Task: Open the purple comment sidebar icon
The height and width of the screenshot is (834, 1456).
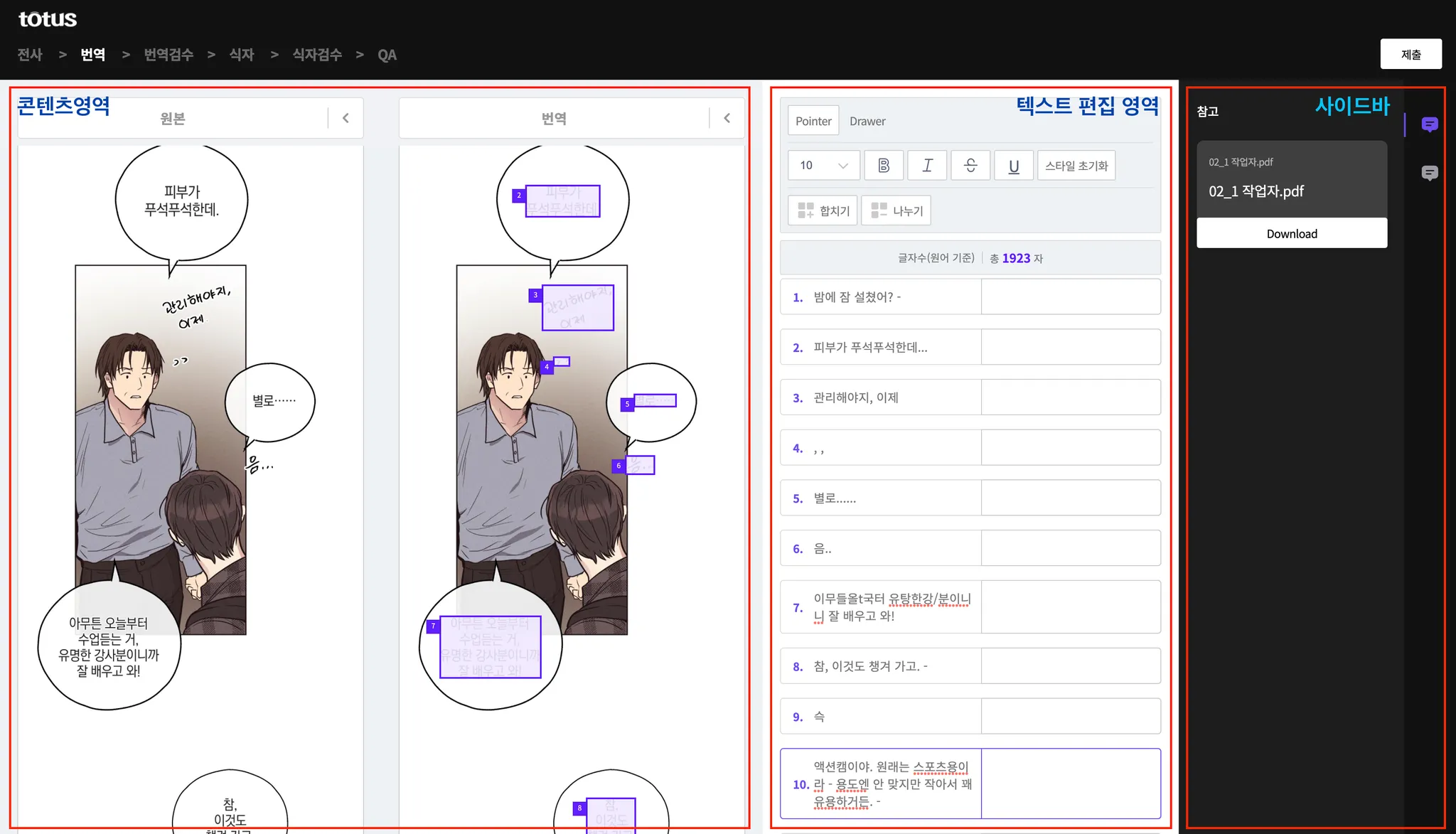Action: coord(1429,125)
